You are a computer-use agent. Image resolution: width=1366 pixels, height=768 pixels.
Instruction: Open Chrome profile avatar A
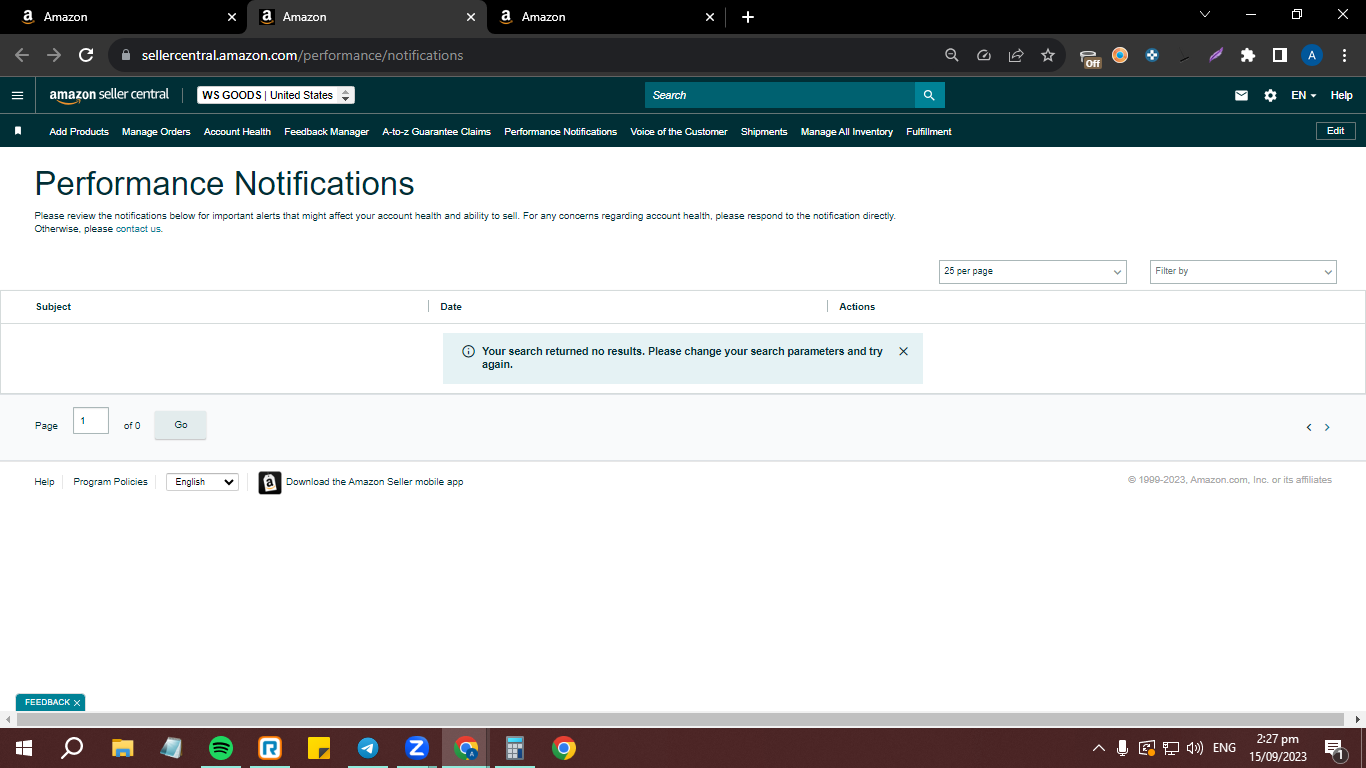(1312, 55)
